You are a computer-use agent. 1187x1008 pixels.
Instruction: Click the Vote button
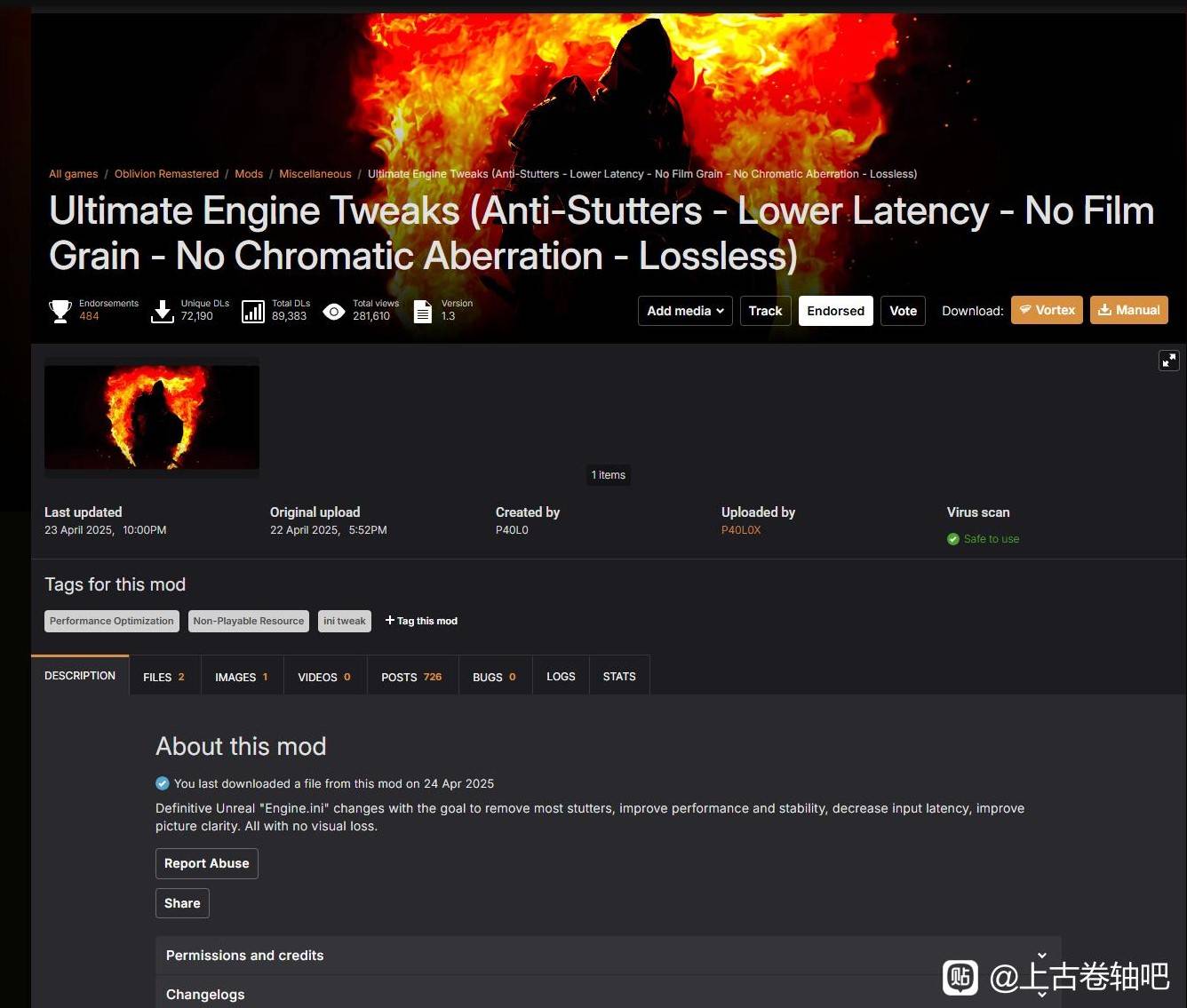[903, 311]
